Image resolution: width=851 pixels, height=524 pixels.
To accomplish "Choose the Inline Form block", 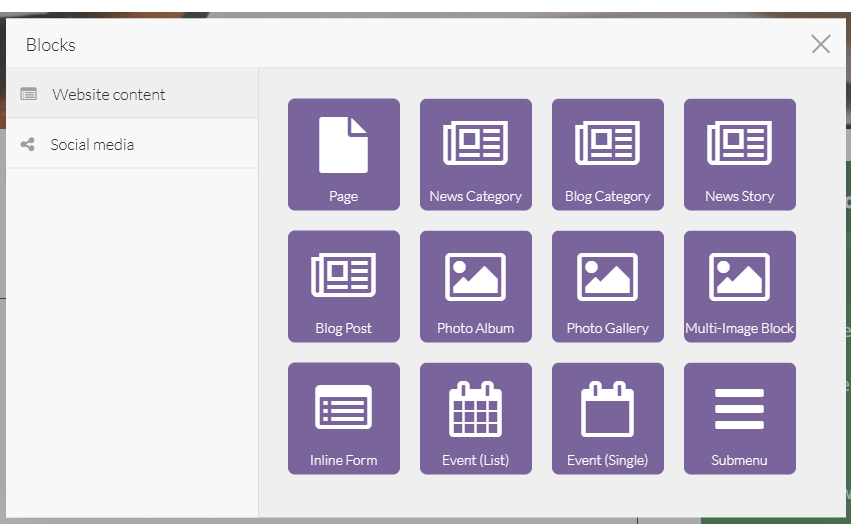I will tap(343, 418).
